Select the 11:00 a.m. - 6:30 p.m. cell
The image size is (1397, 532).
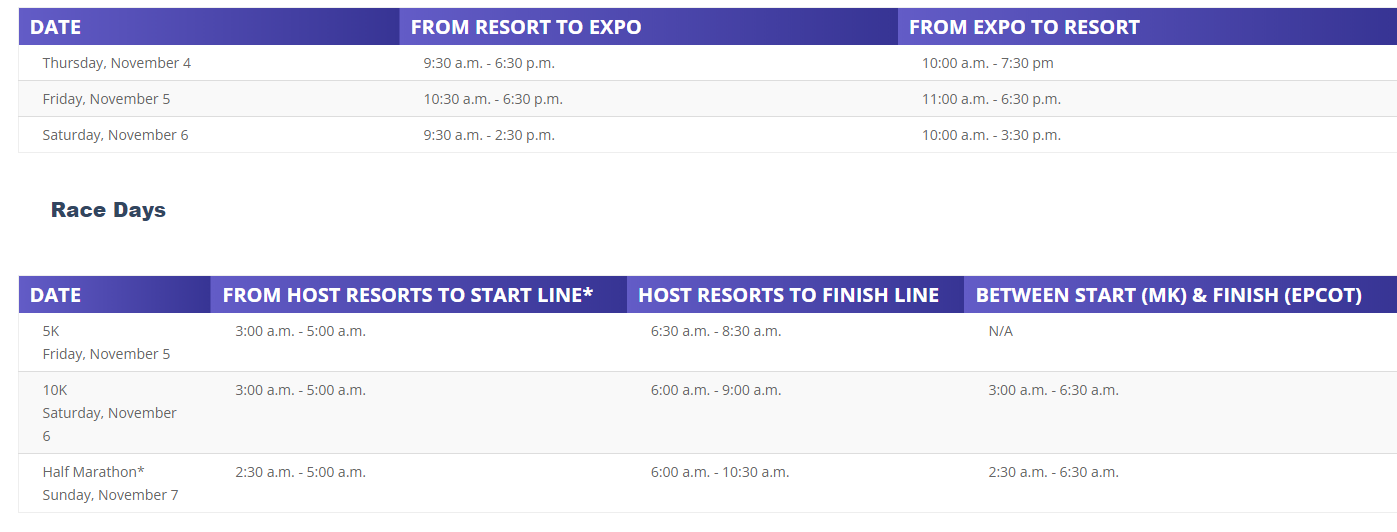[x=991, y=99]
